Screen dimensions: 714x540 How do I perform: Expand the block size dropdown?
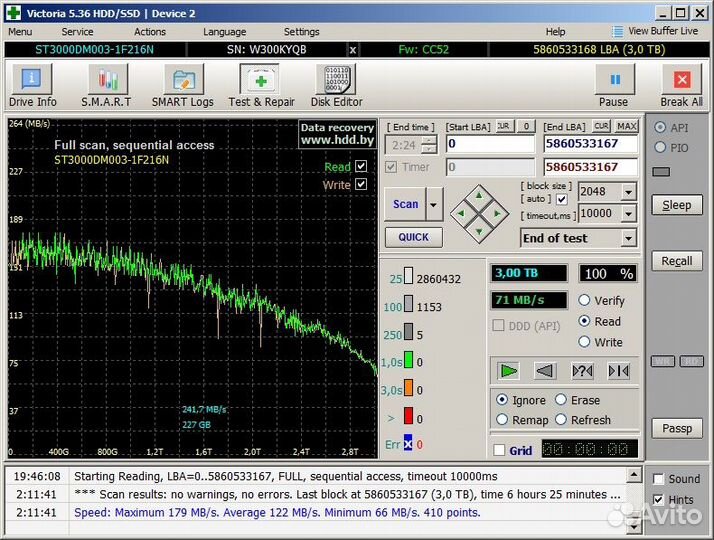pos(628,192)
